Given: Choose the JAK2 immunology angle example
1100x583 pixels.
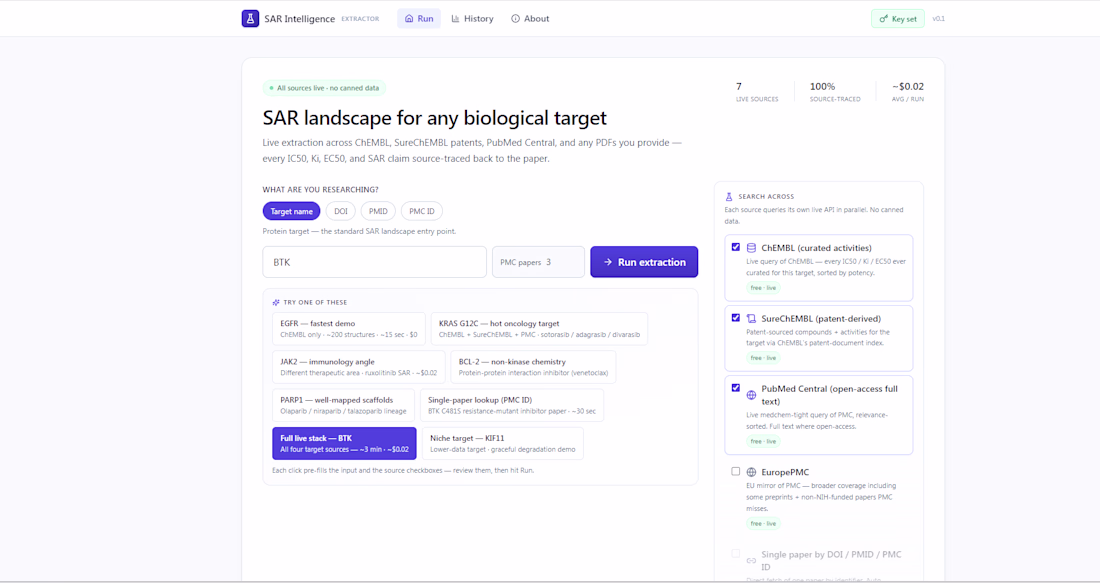Looking at the screenshot, I should tap(358, 367).
